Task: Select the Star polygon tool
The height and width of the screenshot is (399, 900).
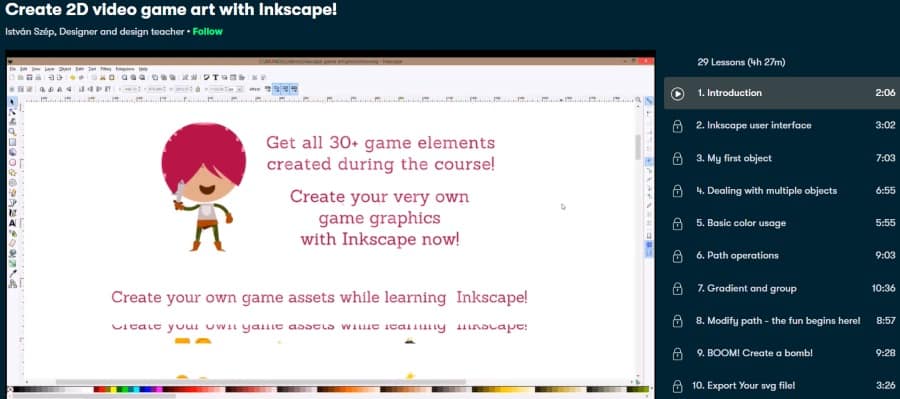Action: click(x=12, y=172)
